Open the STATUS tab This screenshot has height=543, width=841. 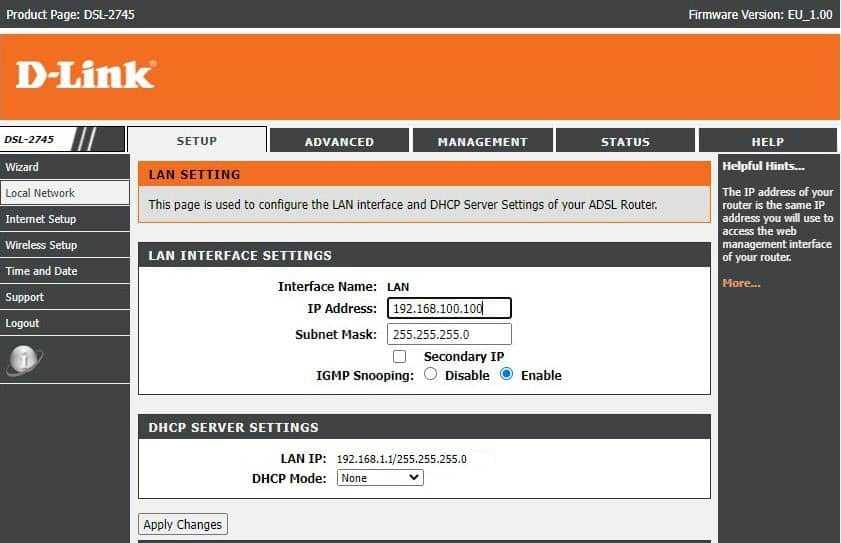pyautogui.click(x=625, y=141)
